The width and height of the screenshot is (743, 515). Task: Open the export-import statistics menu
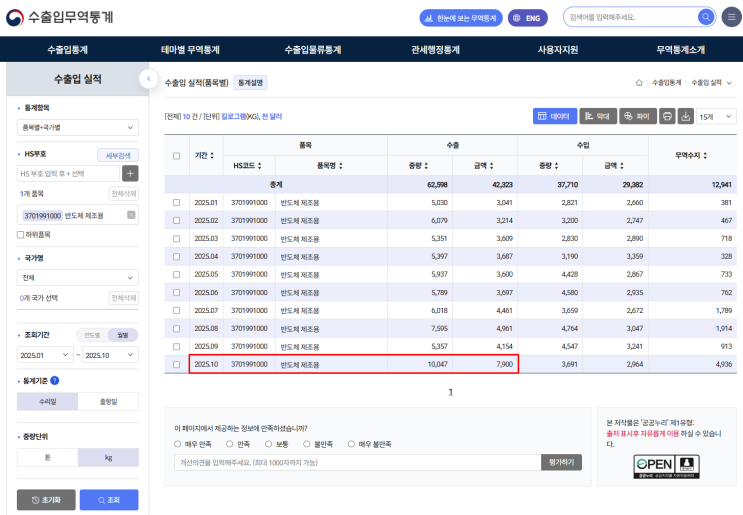coord(67,50)
